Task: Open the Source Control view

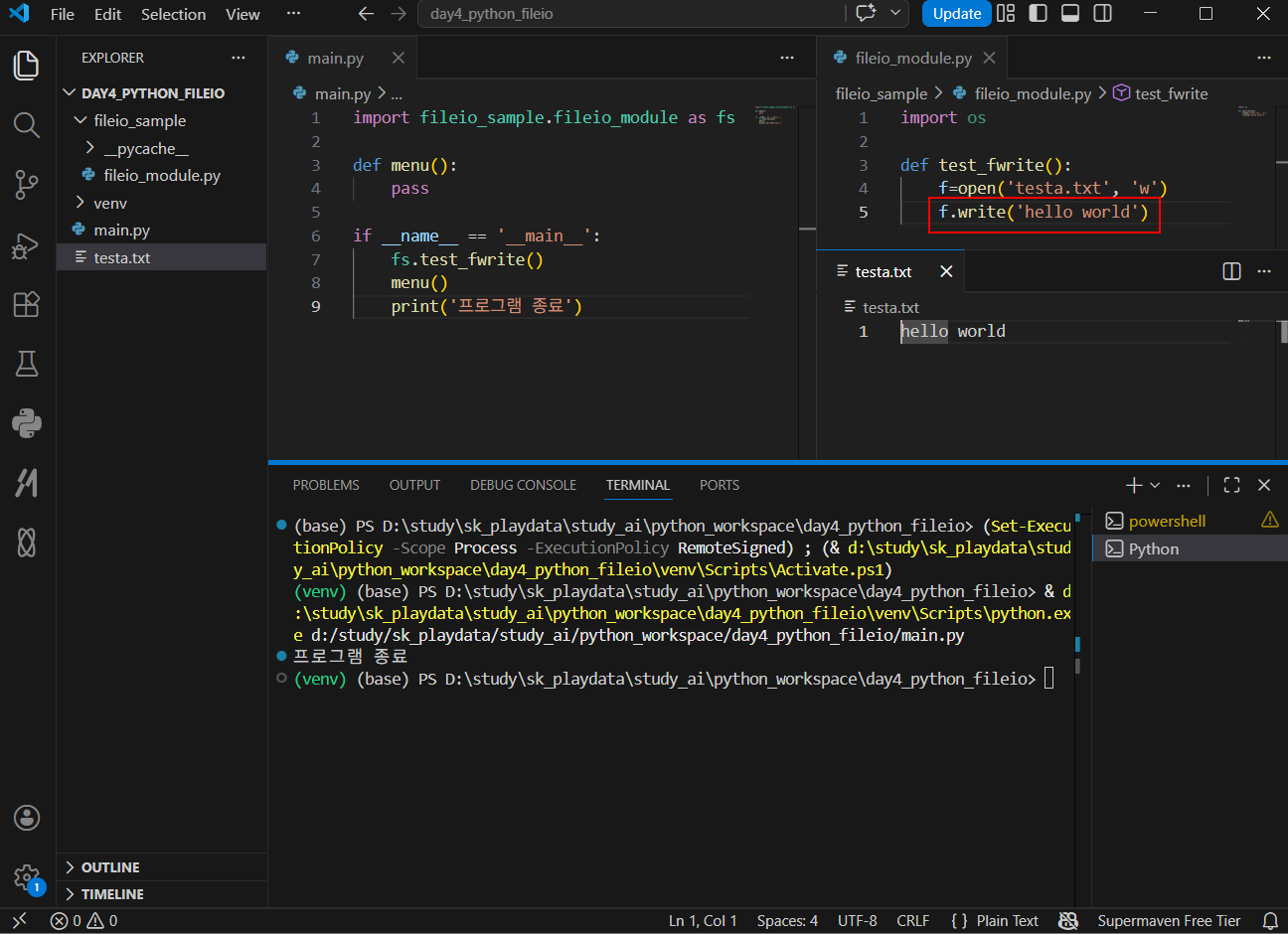Action: [x=27, y=185]
